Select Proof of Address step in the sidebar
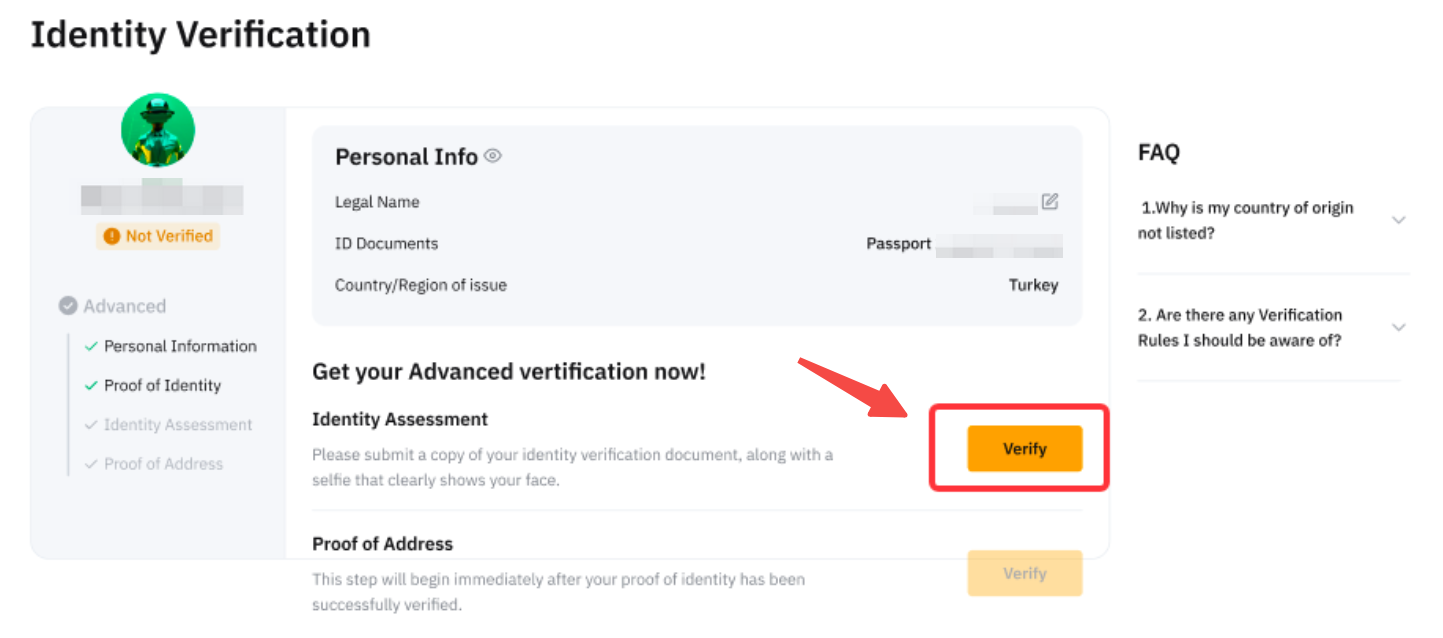Image resolution: width=1443 pixels, height=638 pixels. coord(163,464)
